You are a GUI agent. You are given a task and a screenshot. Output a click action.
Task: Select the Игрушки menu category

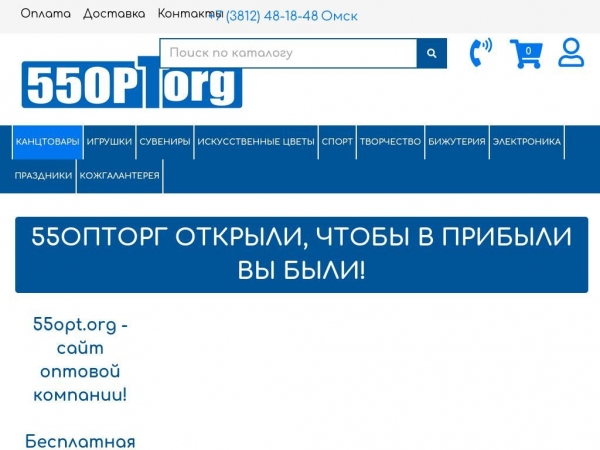tap(109, 142)
